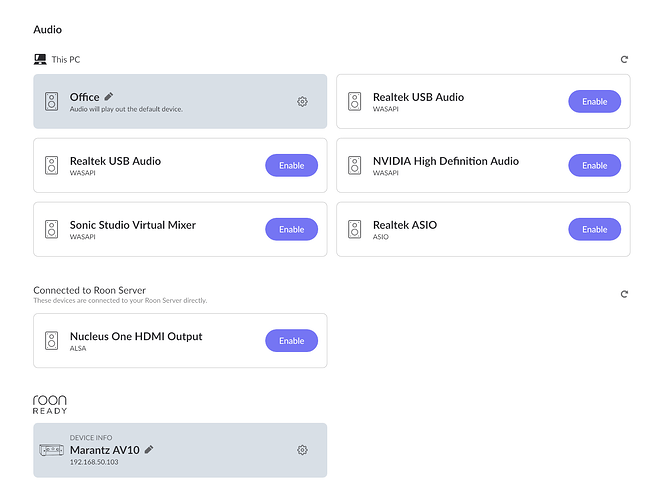This screenshot has height=500, width=661.
Task: Refresh the Connected to Roon Server list
Action: coord(624,295)
